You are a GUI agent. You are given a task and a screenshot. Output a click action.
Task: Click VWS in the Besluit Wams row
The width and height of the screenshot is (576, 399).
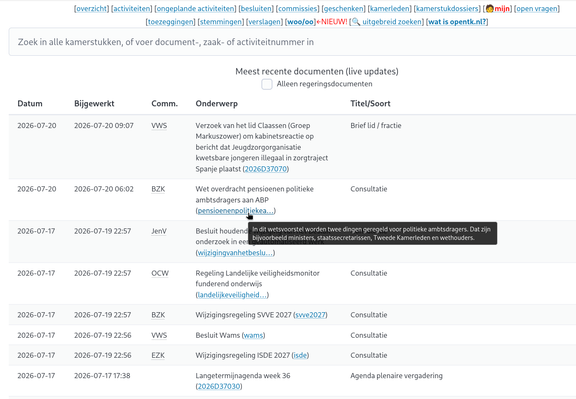(x=159, y=335)
